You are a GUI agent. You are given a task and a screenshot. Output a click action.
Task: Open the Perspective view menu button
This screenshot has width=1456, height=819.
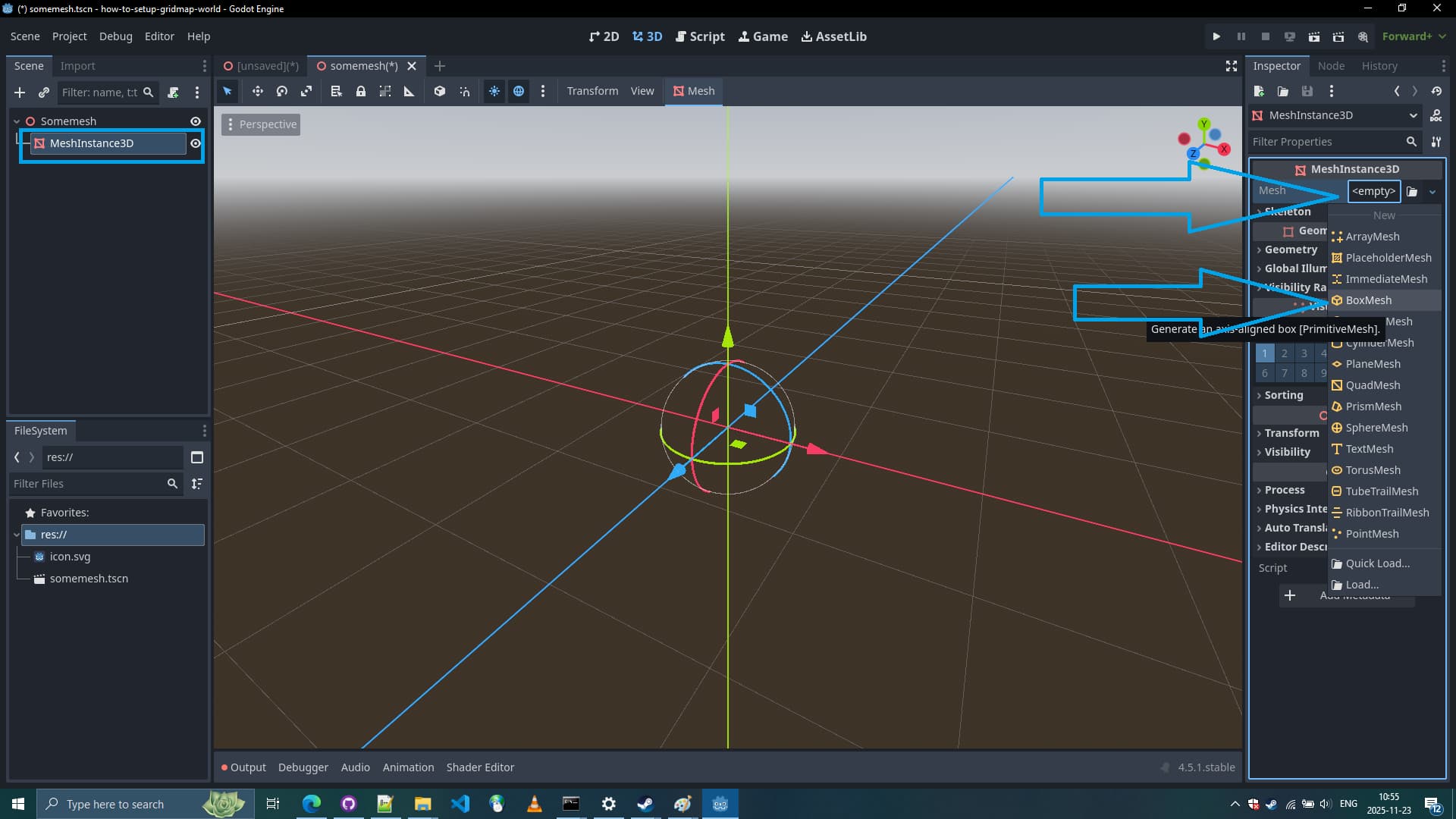(261, 124)
